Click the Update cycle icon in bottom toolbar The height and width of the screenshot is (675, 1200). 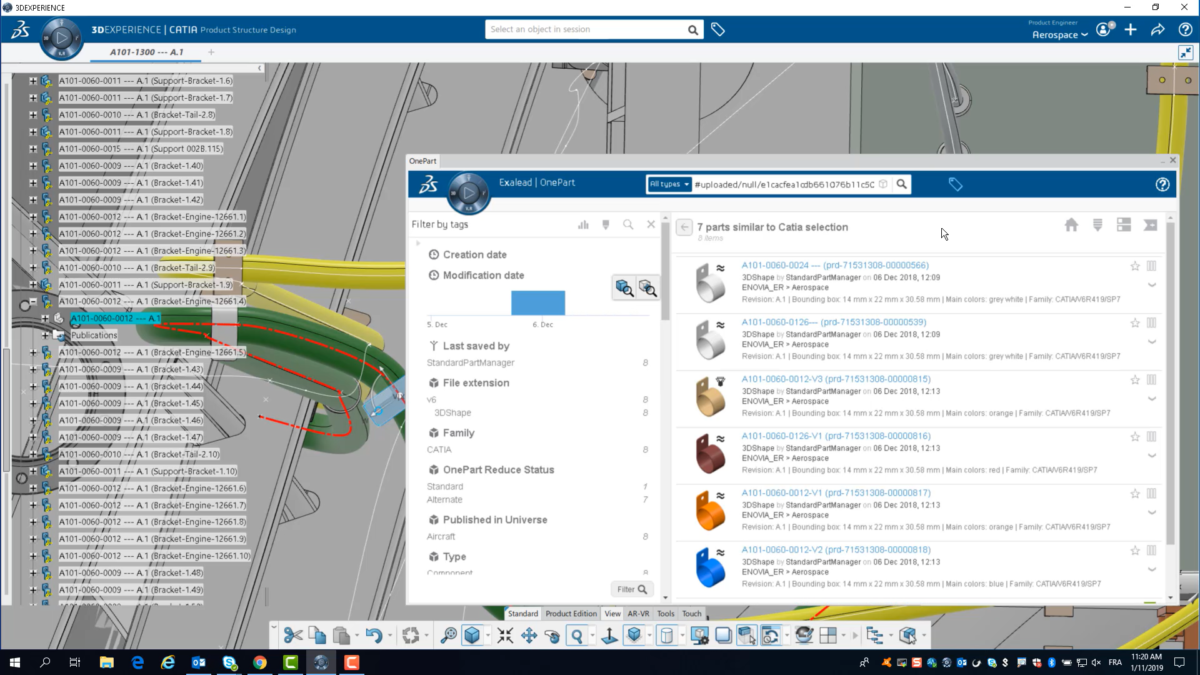click(410, 635)
